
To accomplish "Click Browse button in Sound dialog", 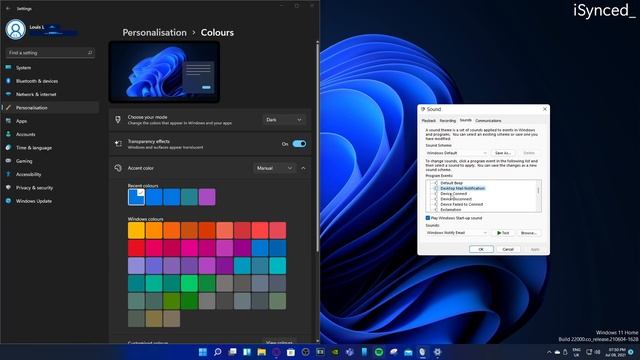I will (529, 233).
